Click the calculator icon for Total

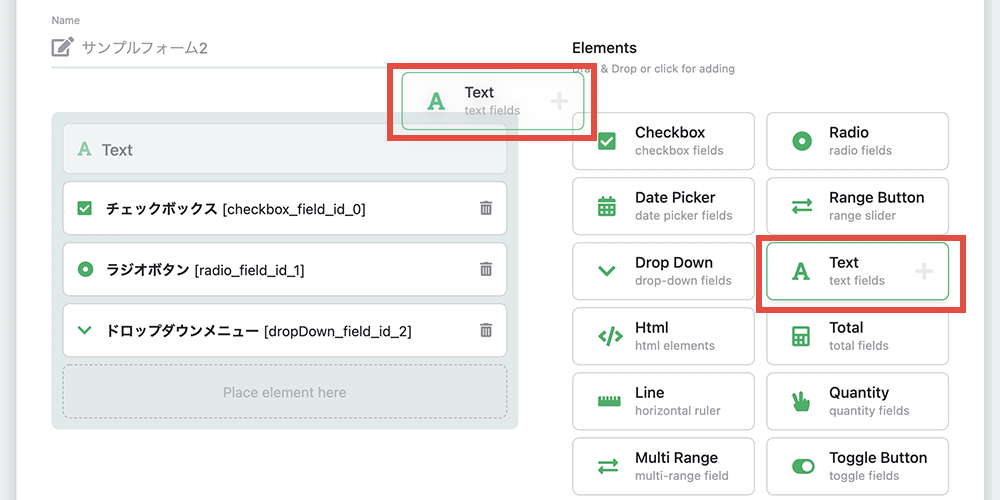[800, 337]
